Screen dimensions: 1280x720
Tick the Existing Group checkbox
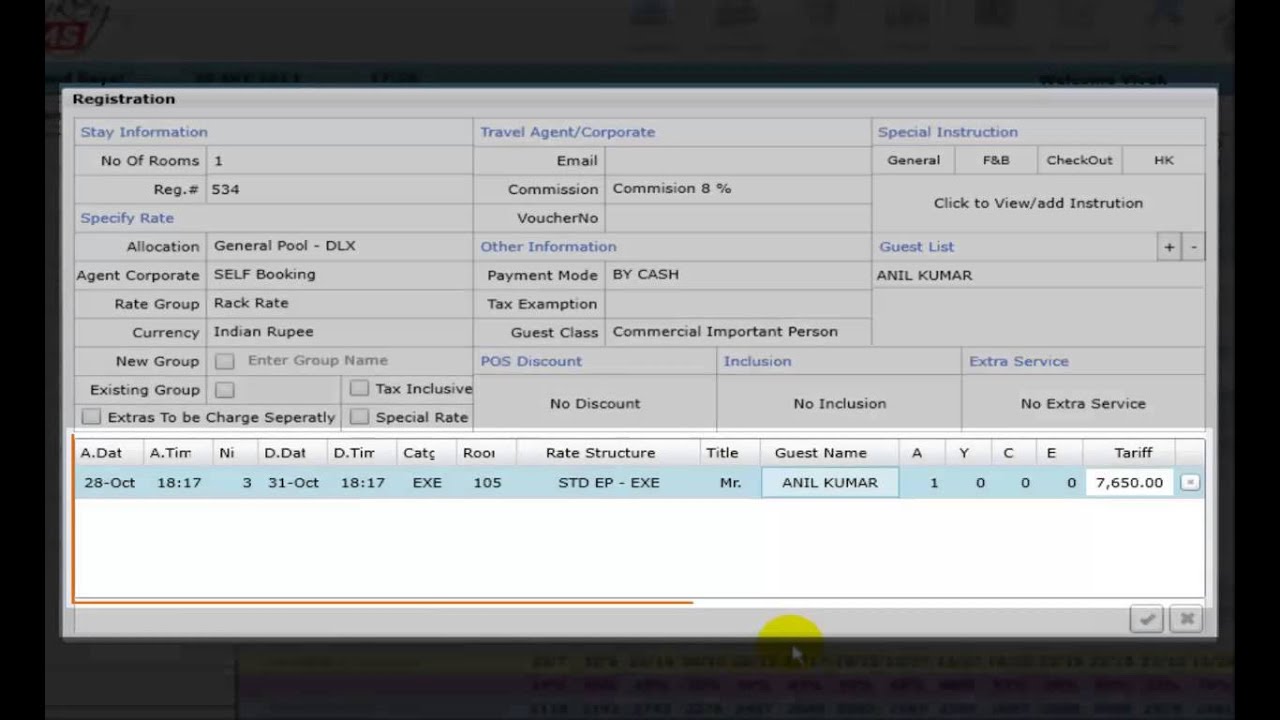[x=225, y=390]
